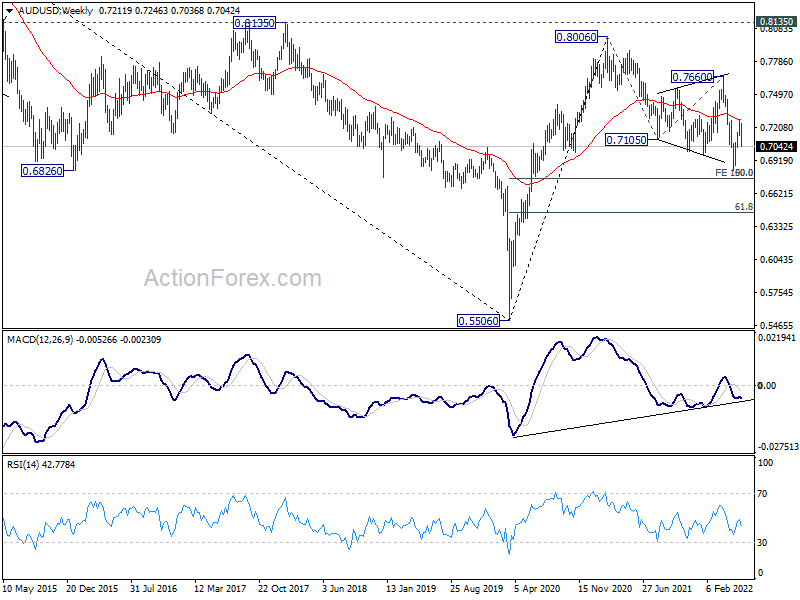This screenshot has width=800, height=600.
Task: Click the 0.81350 level tag on axis
Action: (x=777, y=22)
